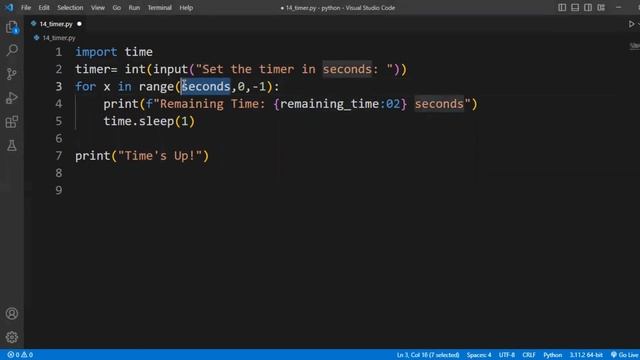Open the Extensions view
The image size is (640, 360).
pyautogui.click(x=12, y=122)
